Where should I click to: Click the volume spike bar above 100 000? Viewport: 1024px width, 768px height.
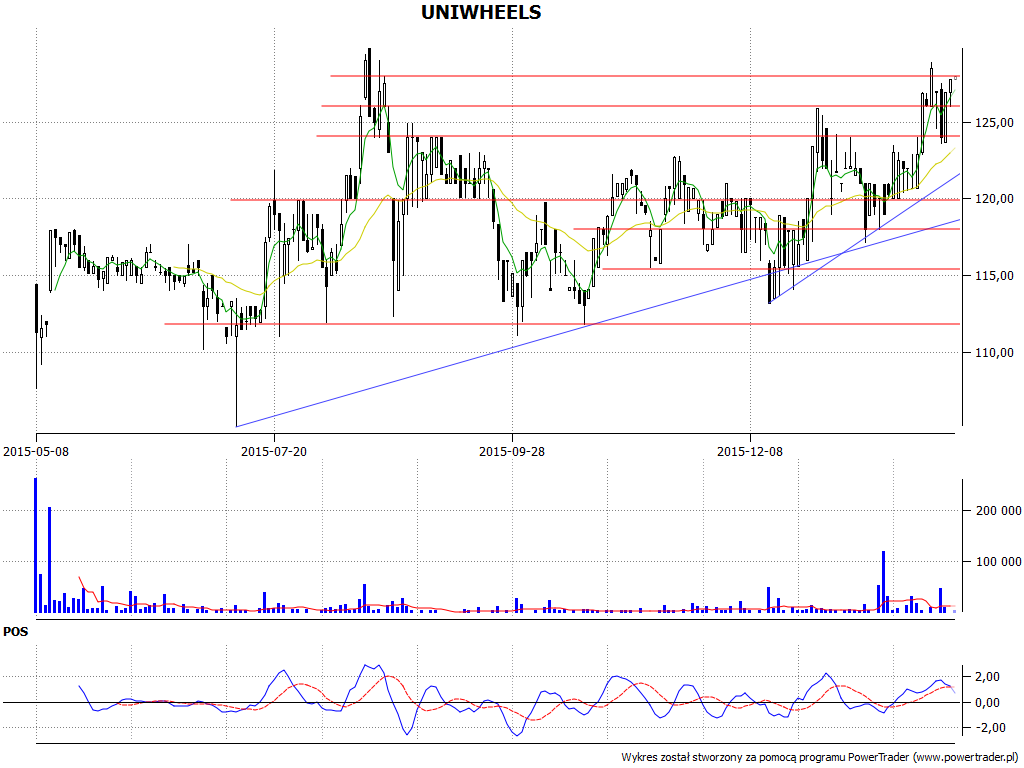pyautogui.click(x=884, y=582)
